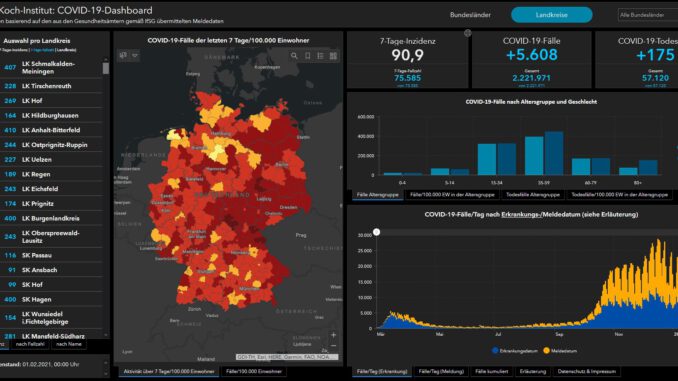Open the Erläuterung tab
Viewport: 678px width, 381px height.
click(x=533, y=371)
